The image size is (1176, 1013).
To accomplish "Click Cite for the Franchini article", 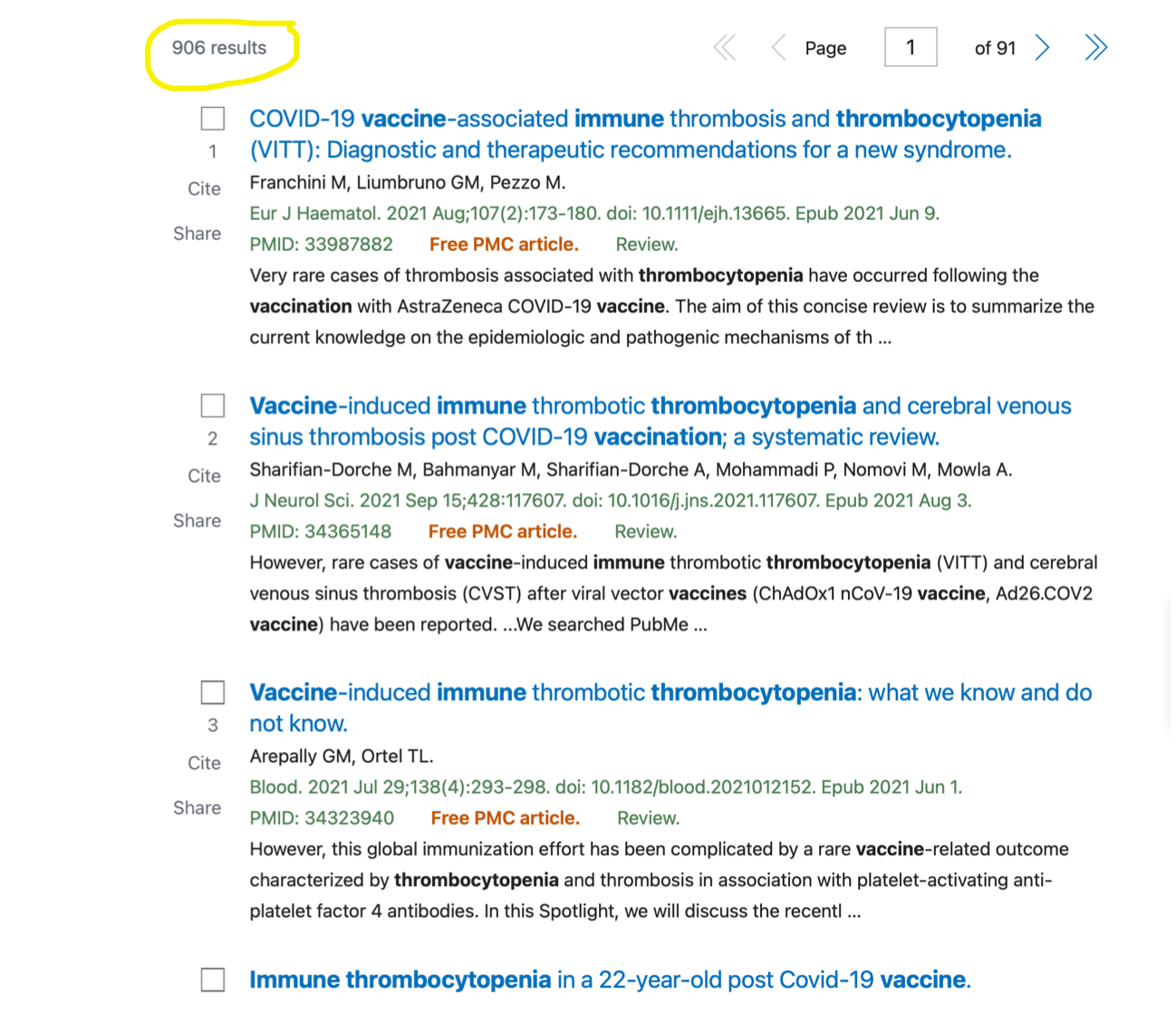I will coord(204,188).
